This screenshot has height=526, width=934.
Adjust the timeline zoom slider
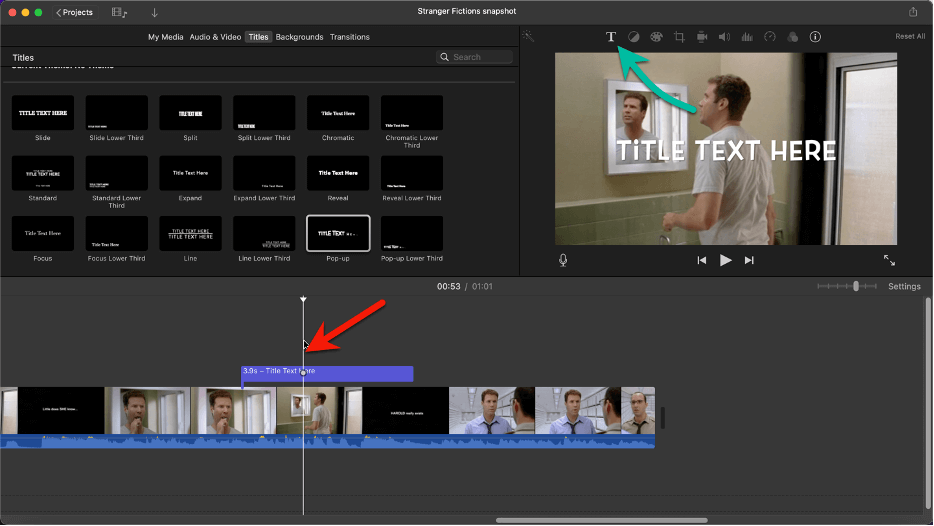(855, 287)
